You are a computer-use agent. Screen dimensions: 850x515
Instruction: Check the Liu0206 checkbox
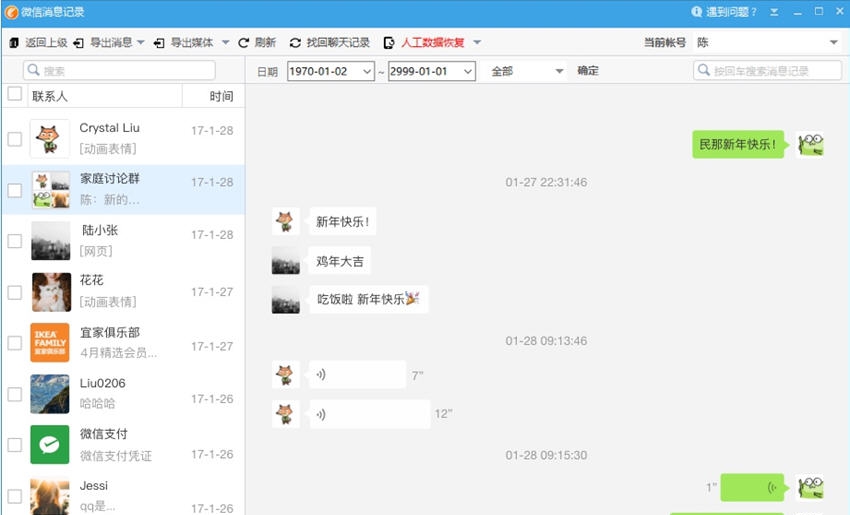(15, 394)
